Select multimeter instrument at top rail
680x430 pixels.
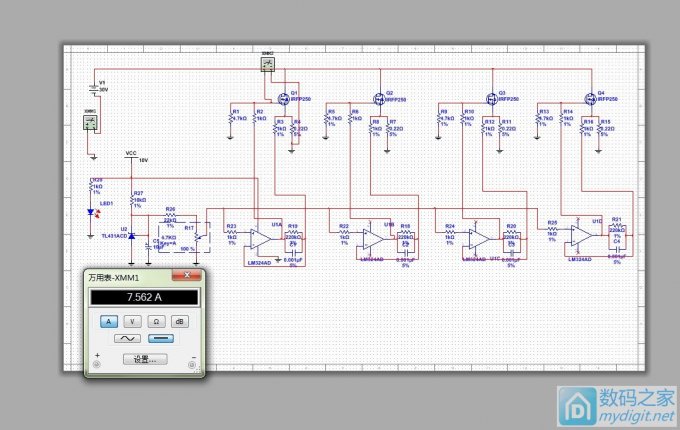click(x=268, y=64)
